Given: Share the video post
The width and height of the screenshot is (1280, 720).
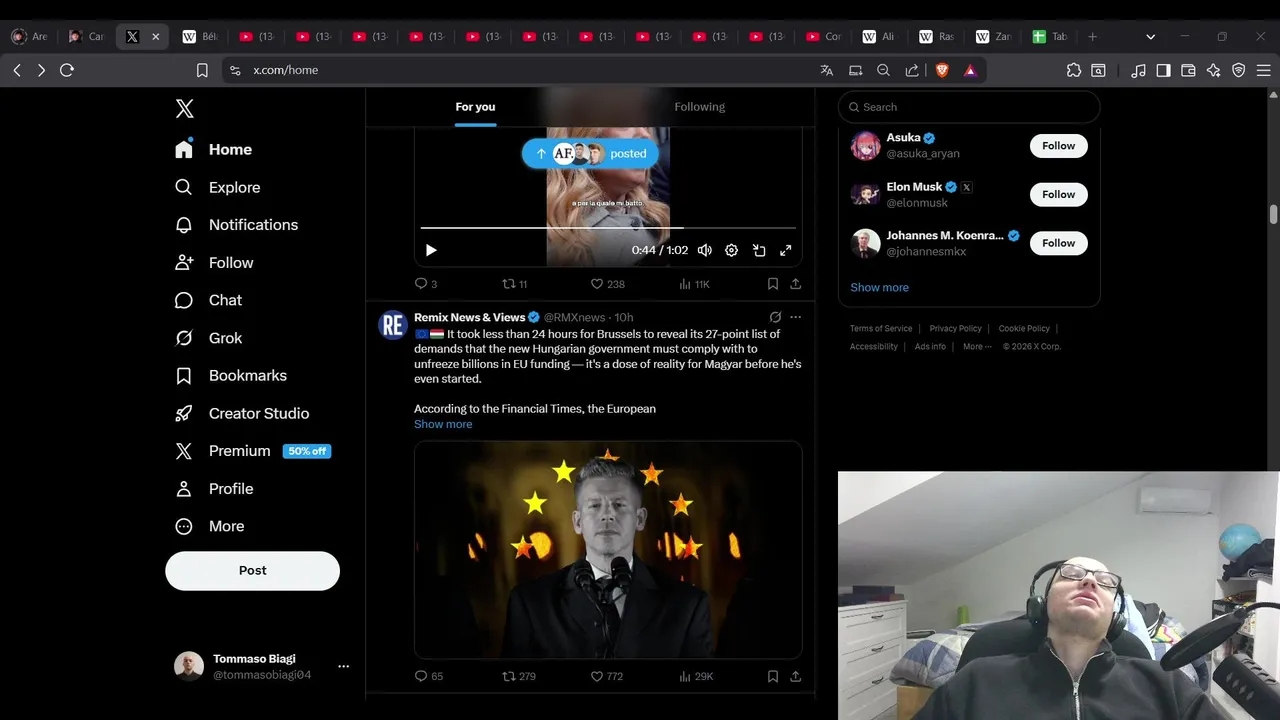Looking at the screenshot, I should point(796,284).
